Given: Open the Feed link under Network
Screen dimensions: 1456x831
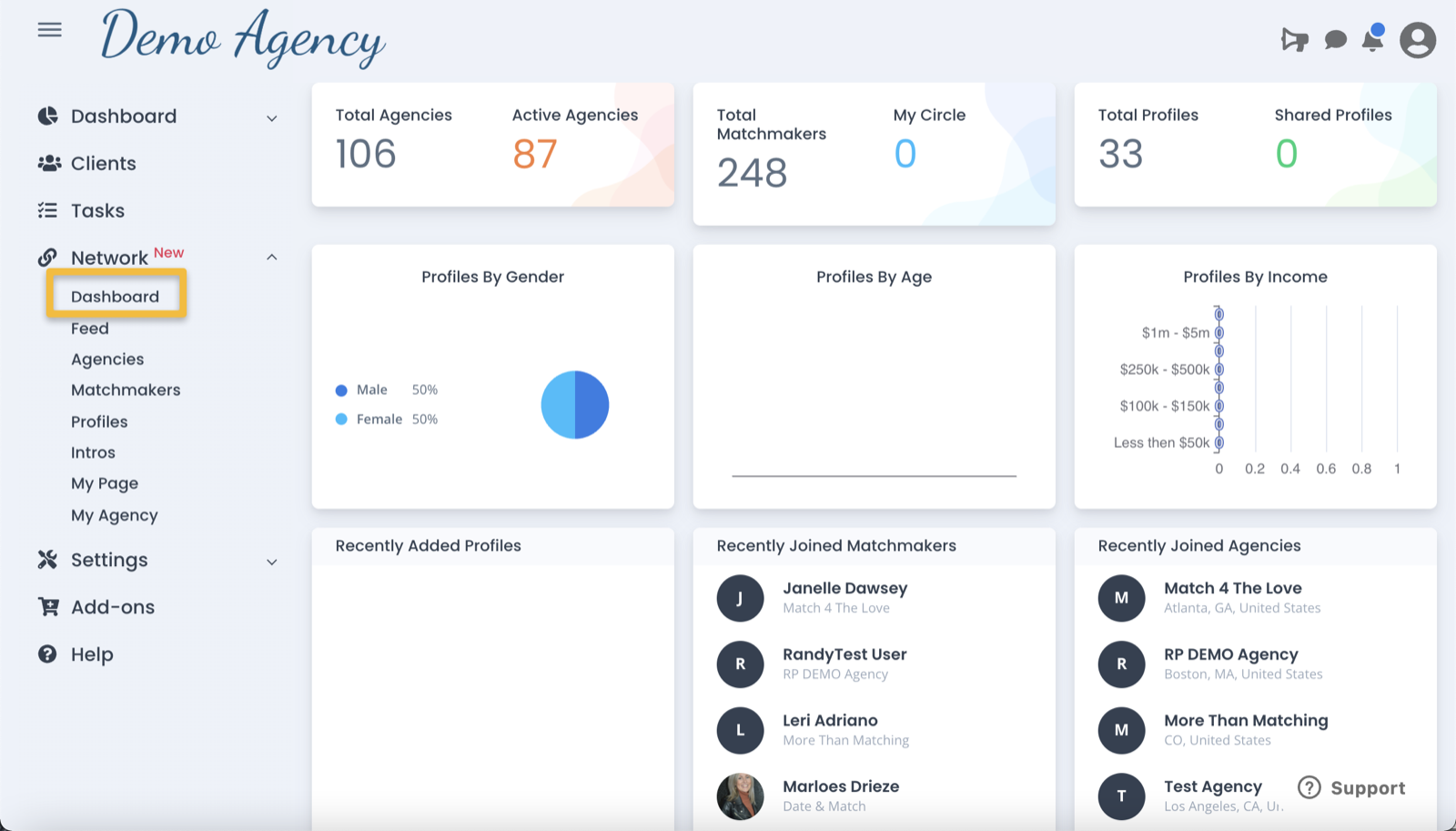Looking at the screenshot, I should coord(88,328).
